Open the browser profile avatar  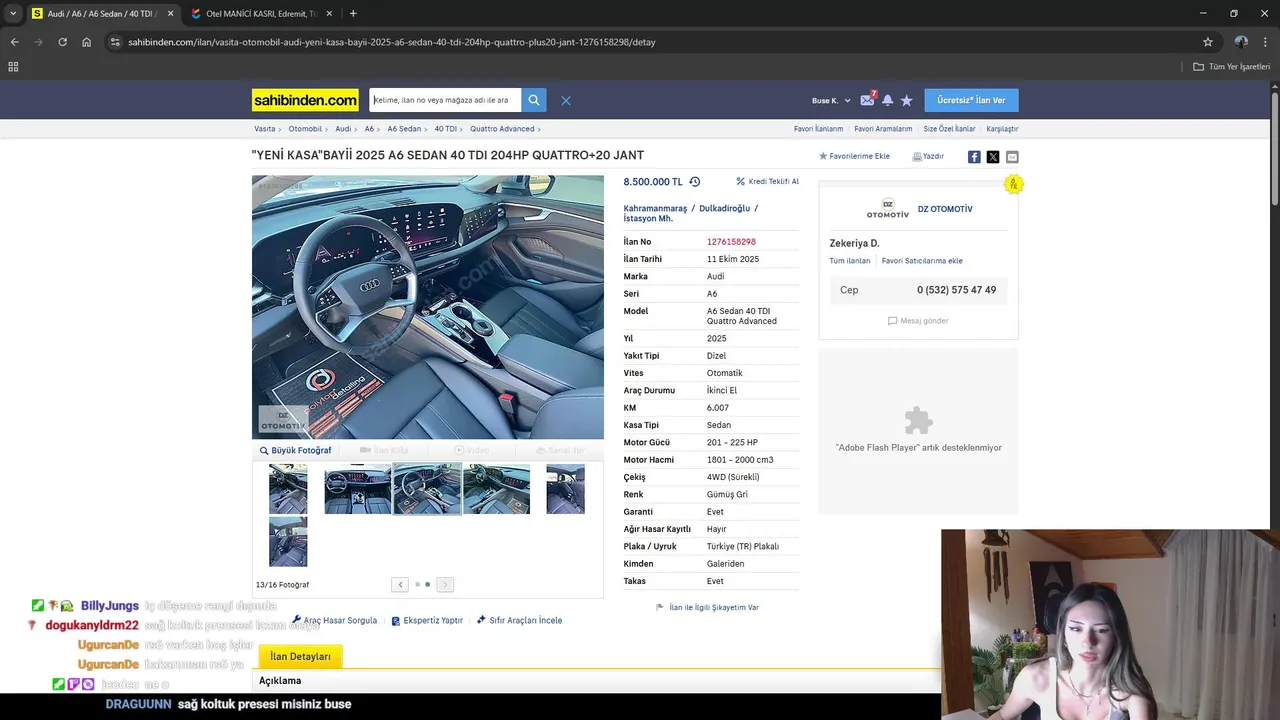click(x=1241, y=42)
